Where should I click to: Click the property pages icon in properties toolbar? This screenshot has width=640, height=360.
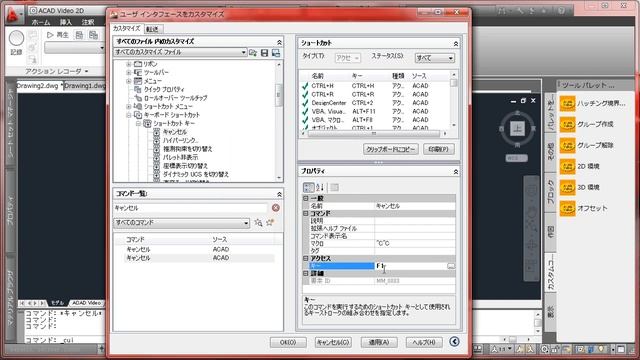point(334,187)
